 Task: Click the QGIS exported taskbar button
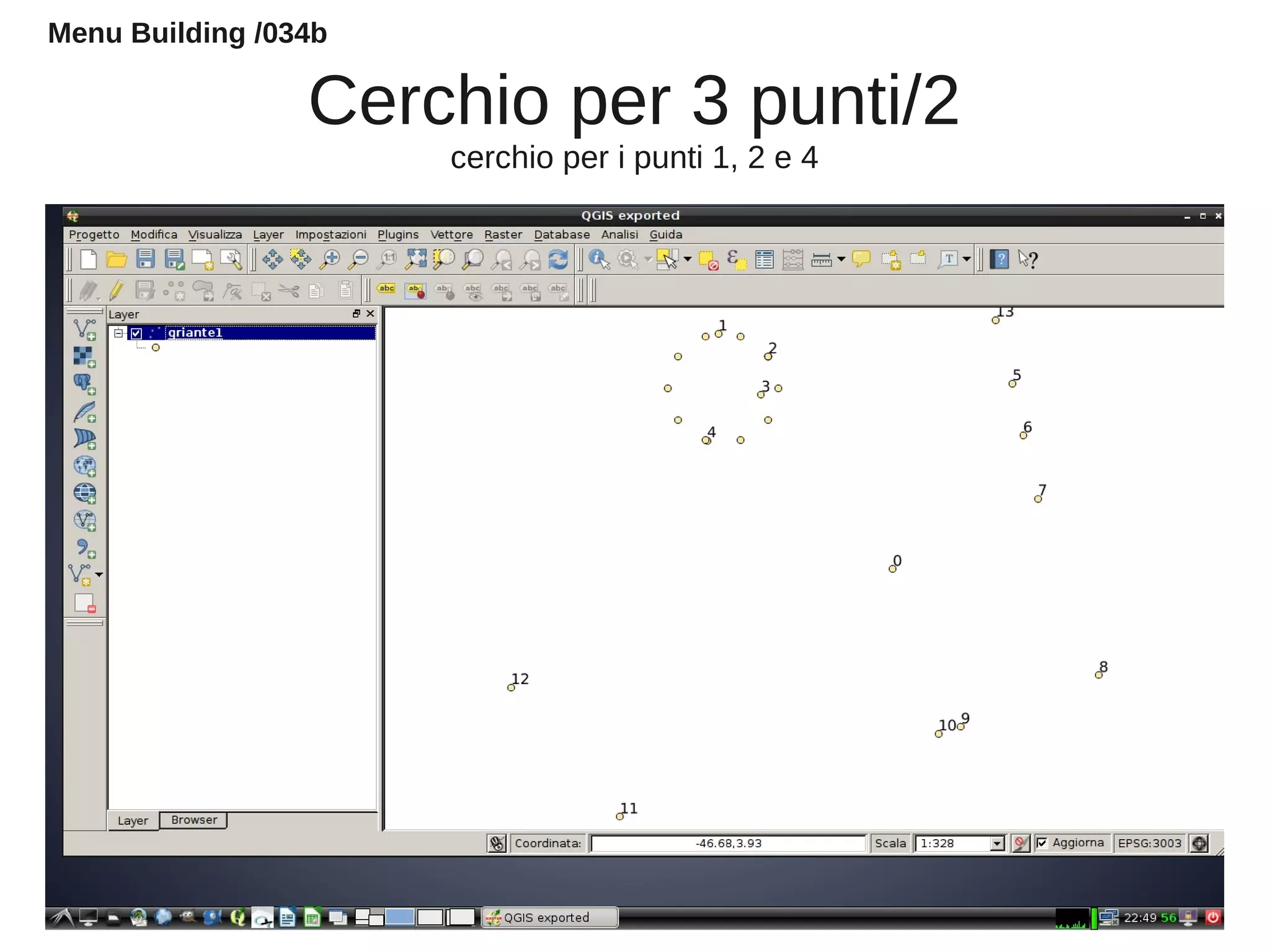[x=549, y=917]
